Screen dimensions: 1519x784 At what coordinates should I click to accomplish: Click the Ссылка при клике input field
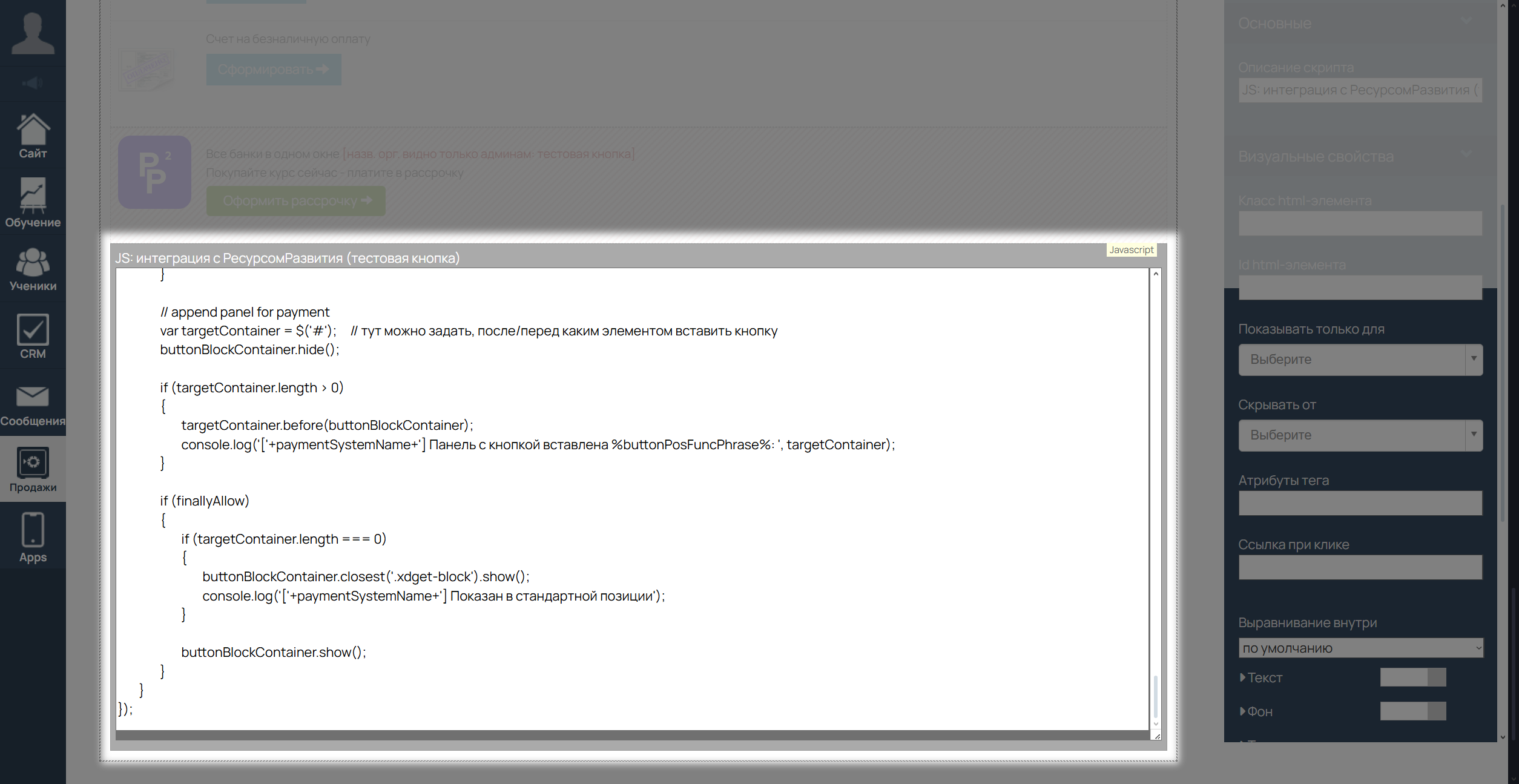[1360, 567]
